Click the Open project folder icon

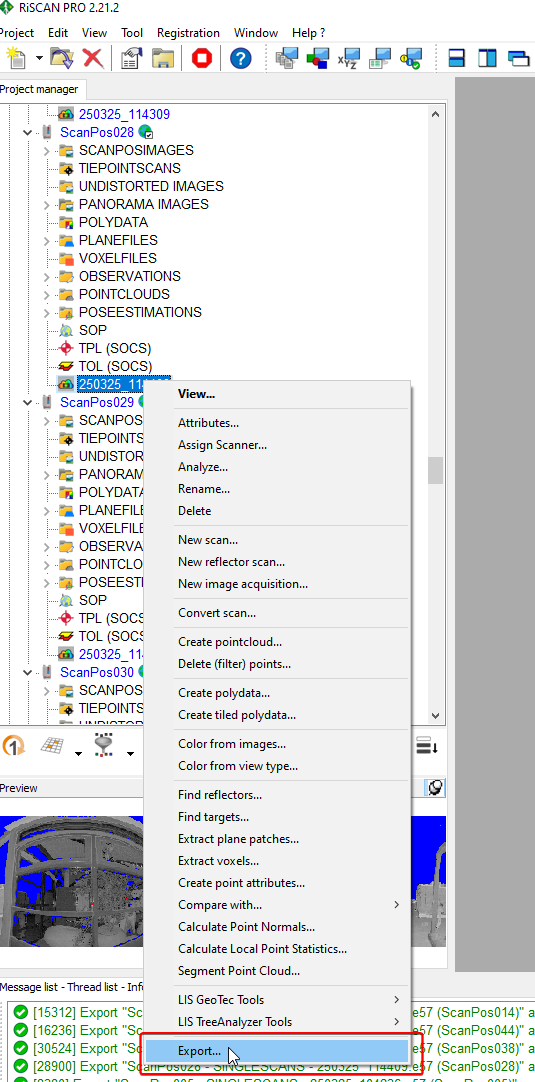click(x=61, y=58)
